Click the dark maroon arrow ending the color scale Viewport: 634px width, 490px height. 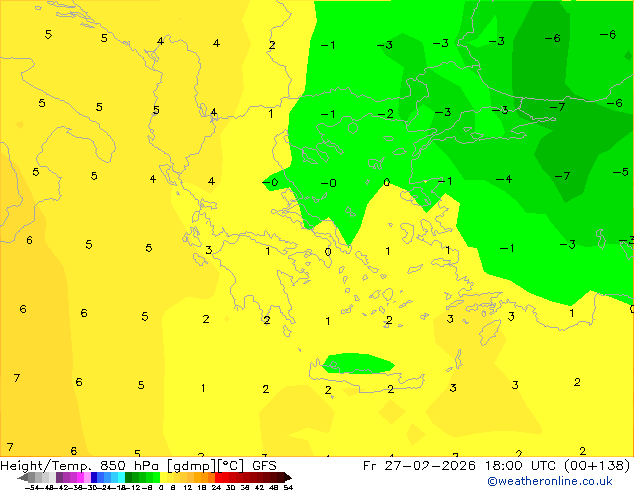288,477
